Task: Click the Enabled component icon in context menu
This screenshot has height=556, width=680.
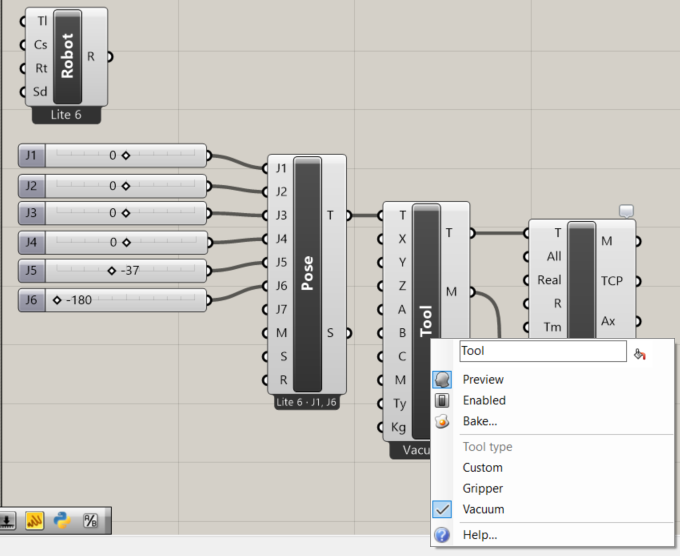Action: pyautogui.click(x=442, y=400)
